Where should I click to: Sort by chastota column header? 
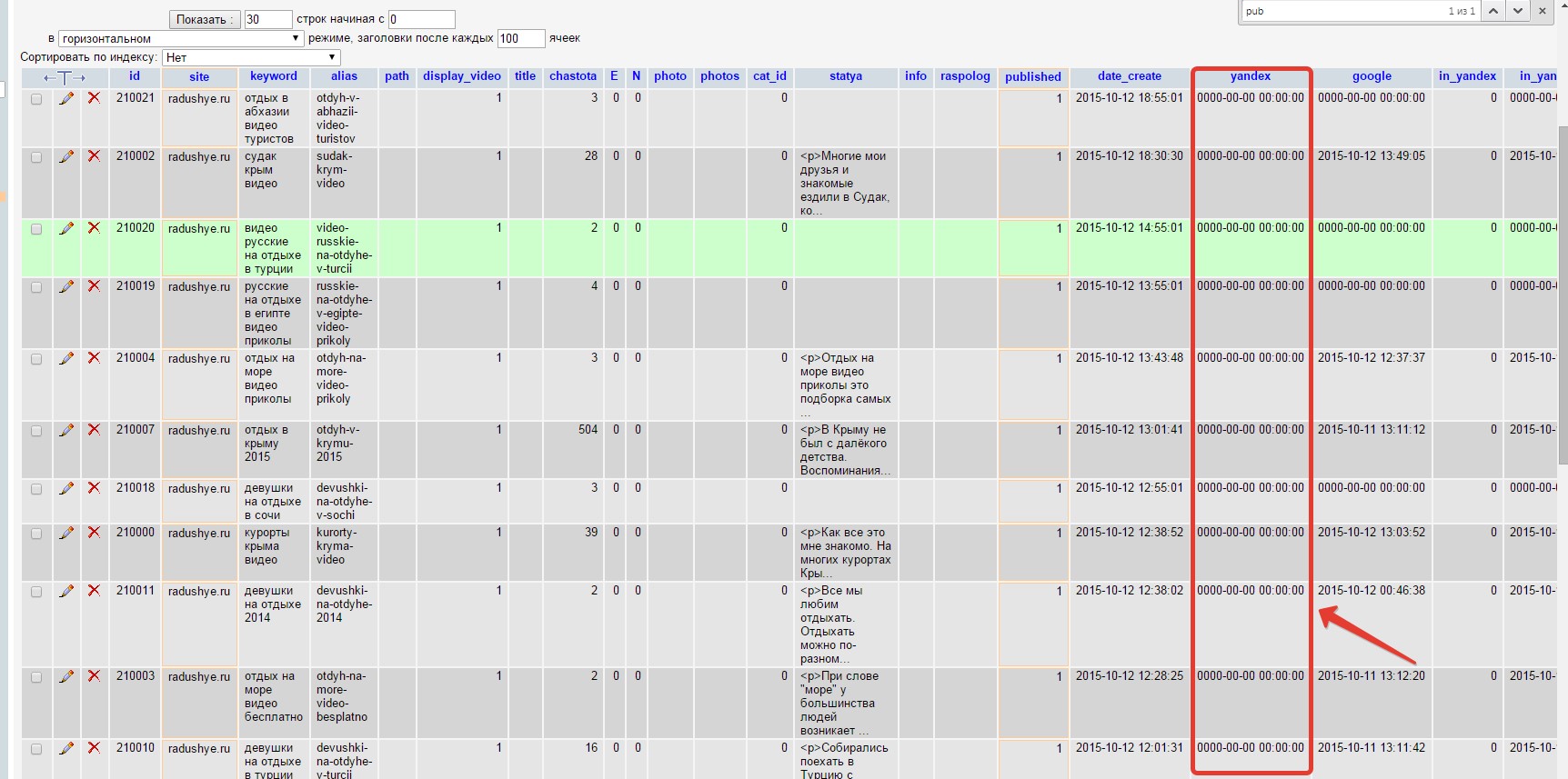(x=573, y=76)
